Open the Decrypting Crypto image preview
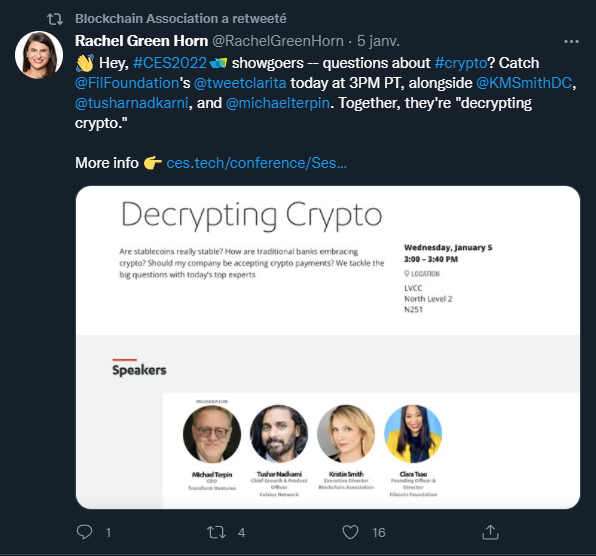596x556 pixels. pyautogui.click(x=328, y=347)
